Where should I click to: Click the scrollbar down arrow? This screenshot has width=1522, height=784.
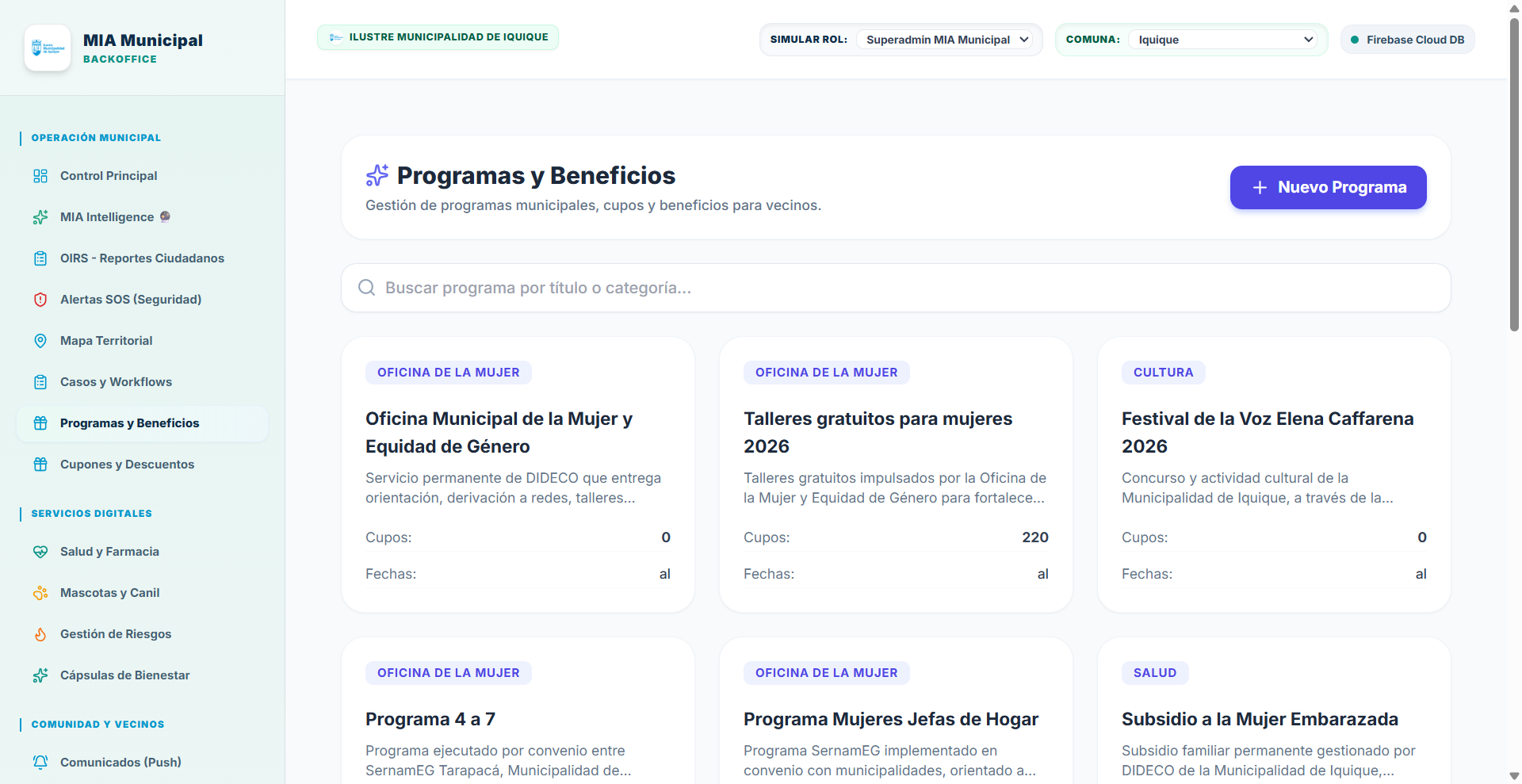[x=1514, y=776]
